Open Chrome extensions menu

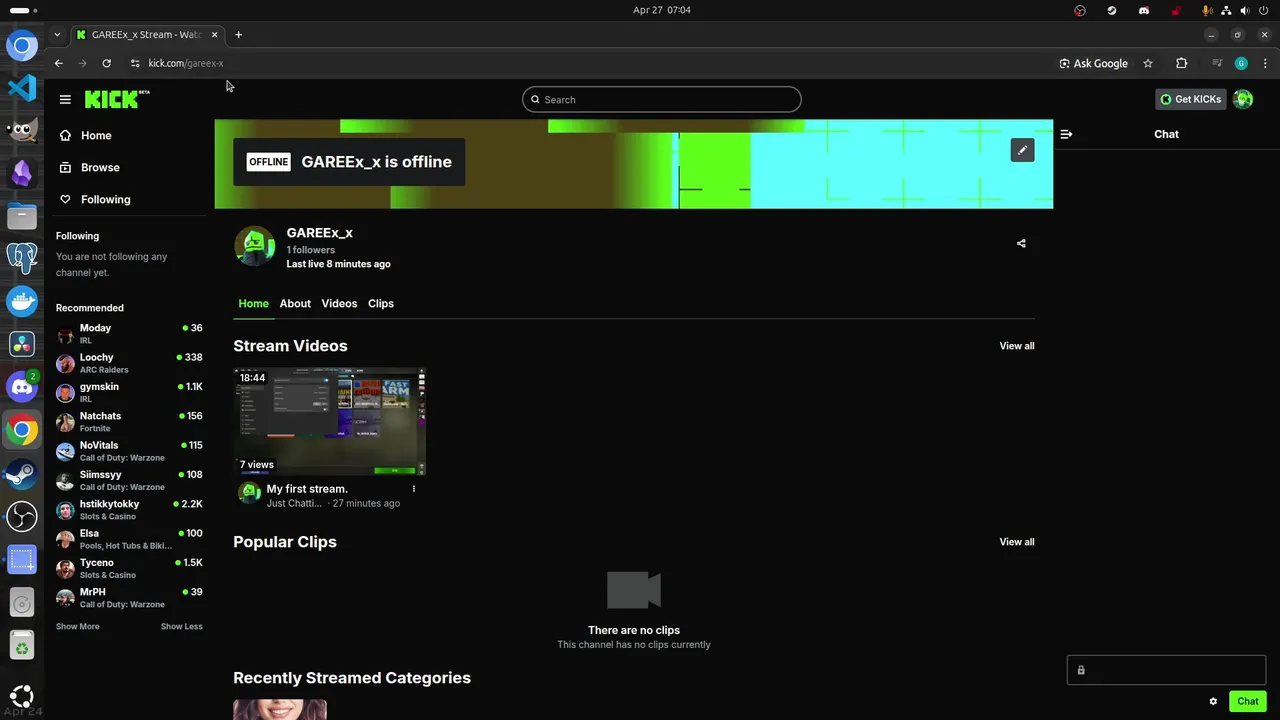(x=1181, y=63)
